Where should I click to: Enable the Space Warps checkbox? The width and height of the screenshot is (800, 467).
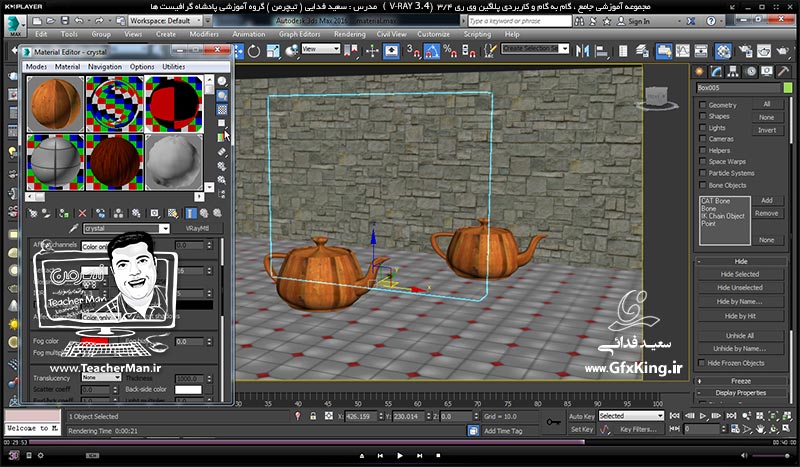[x=703, y=162]
